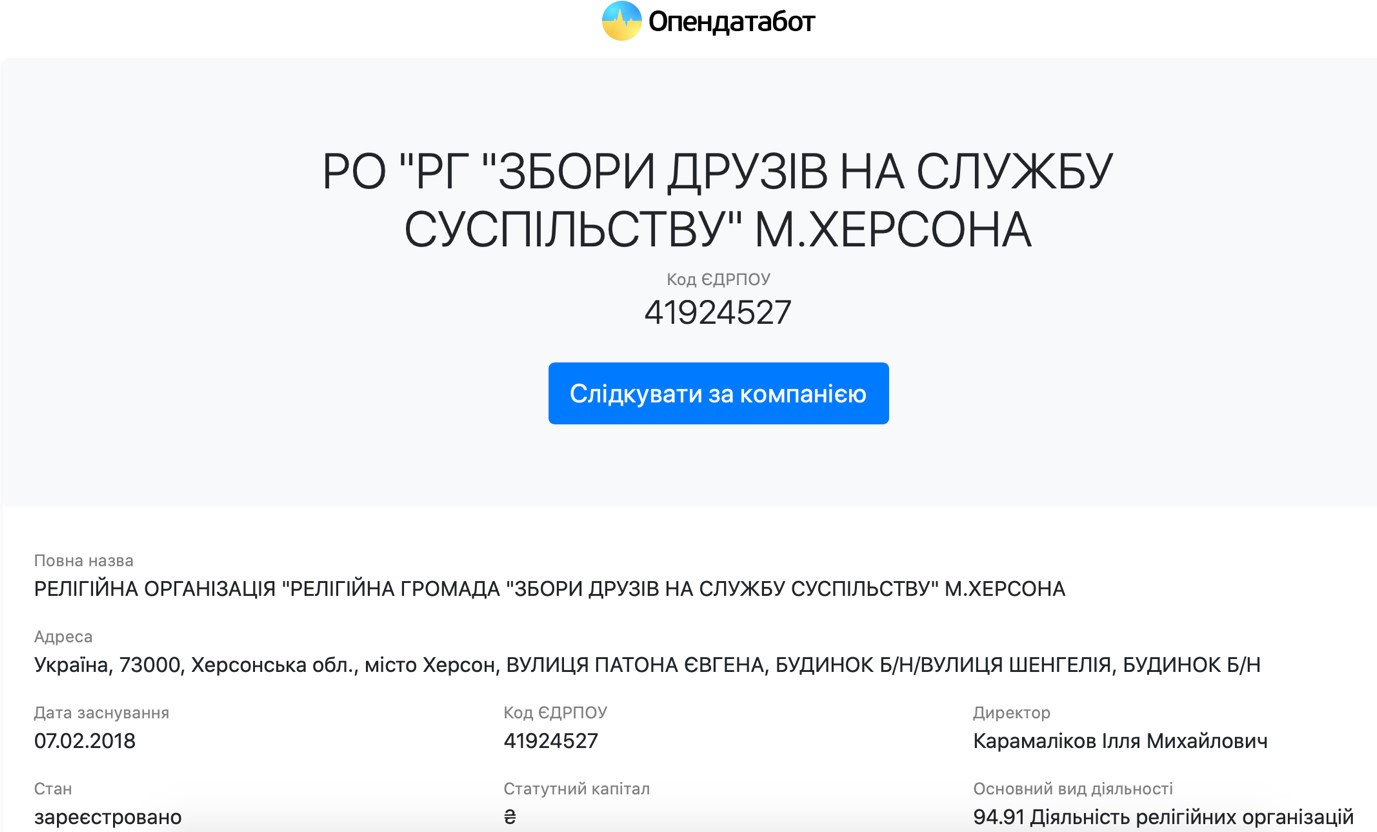Click the Херсонська обл. address line
Viewport: 1377px width, 832px height.
(646, 665)
